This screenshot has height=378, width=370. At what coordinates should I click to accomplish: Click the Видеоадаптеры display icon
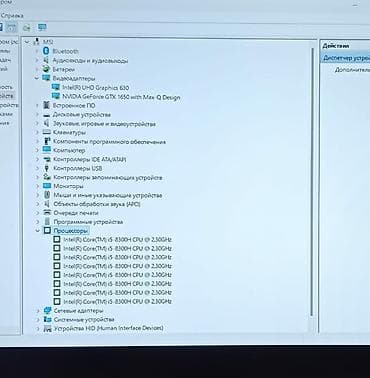(x=46, y=78)
